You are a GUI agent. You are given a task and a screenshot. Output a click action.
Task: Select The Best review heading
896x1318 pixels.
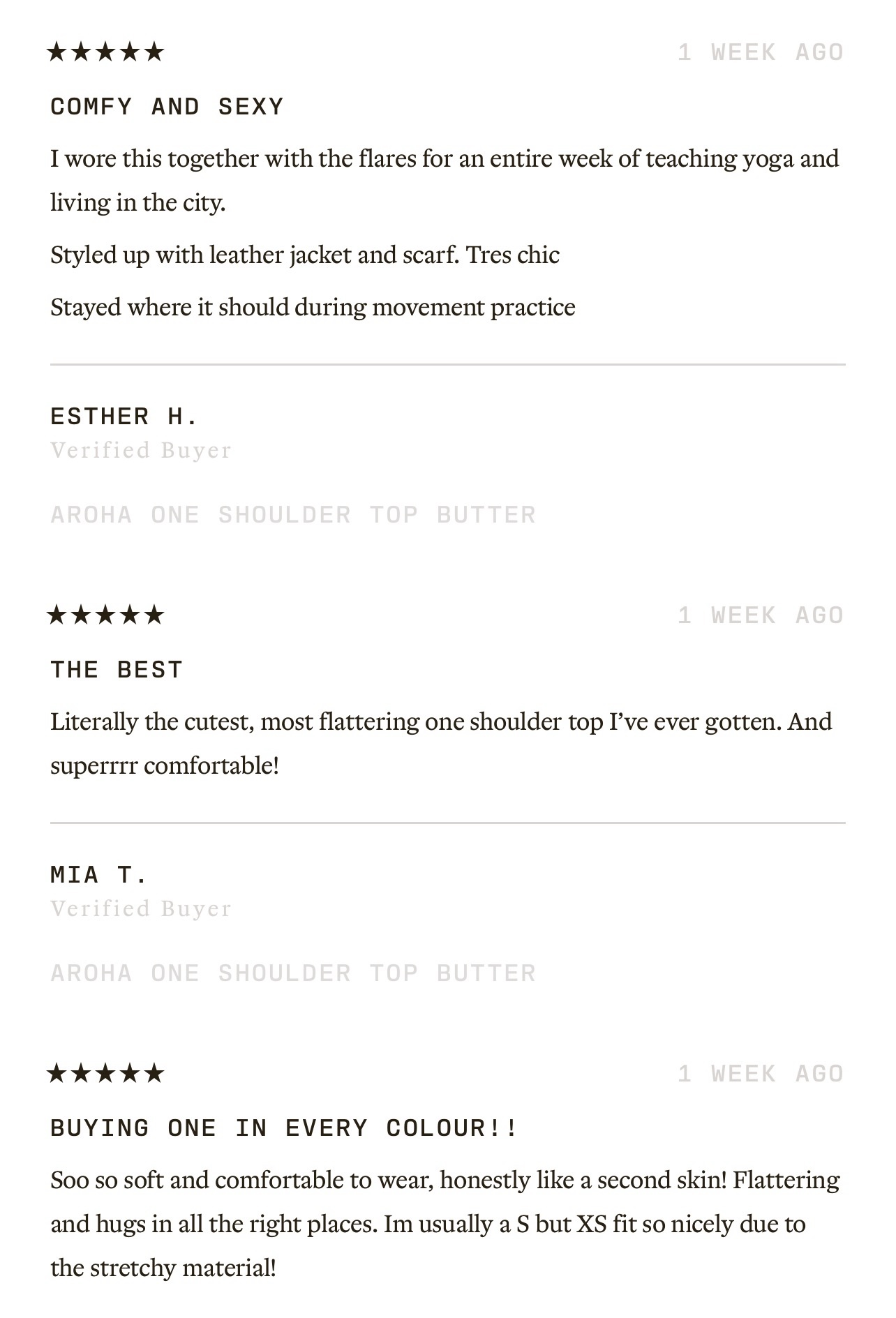[x=117, y=670]
